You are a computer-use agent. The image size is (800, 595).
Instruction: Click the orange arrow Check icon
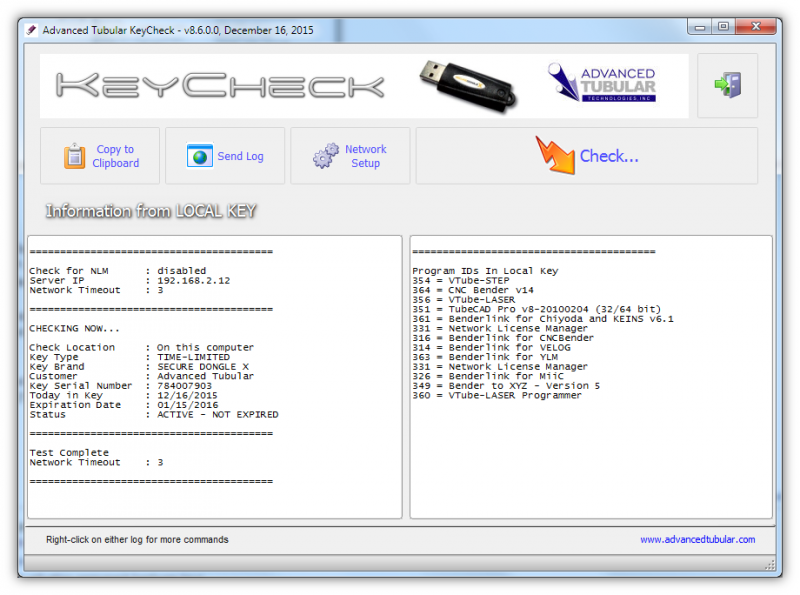[555, 155]
